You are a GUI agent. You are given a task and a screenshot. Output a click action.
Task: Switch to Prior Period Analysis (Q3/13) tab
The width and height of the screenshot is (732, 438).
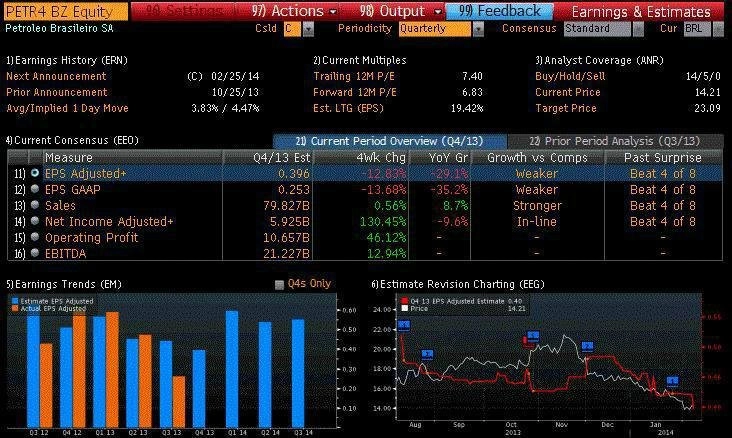(614, 141)
